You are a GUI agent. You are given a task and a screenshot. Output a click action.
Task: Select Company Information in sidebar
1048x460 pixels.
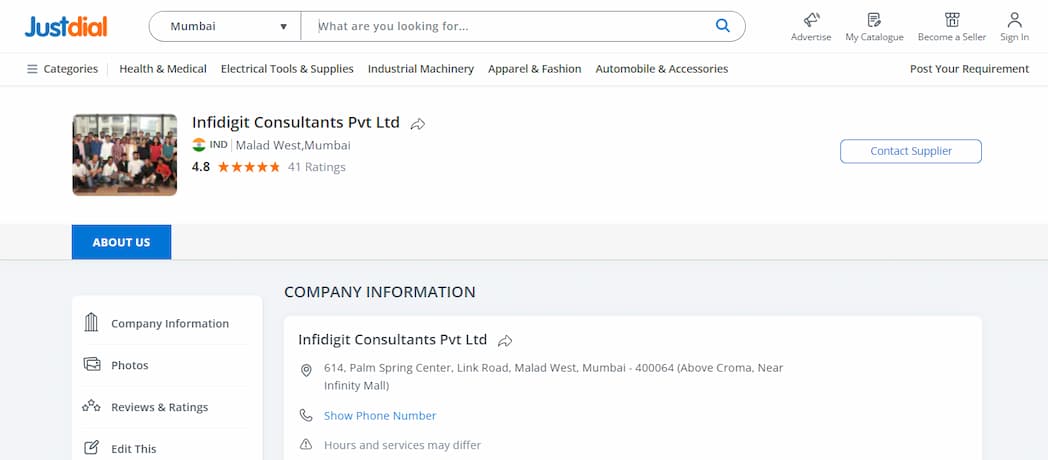click(170, 324)
